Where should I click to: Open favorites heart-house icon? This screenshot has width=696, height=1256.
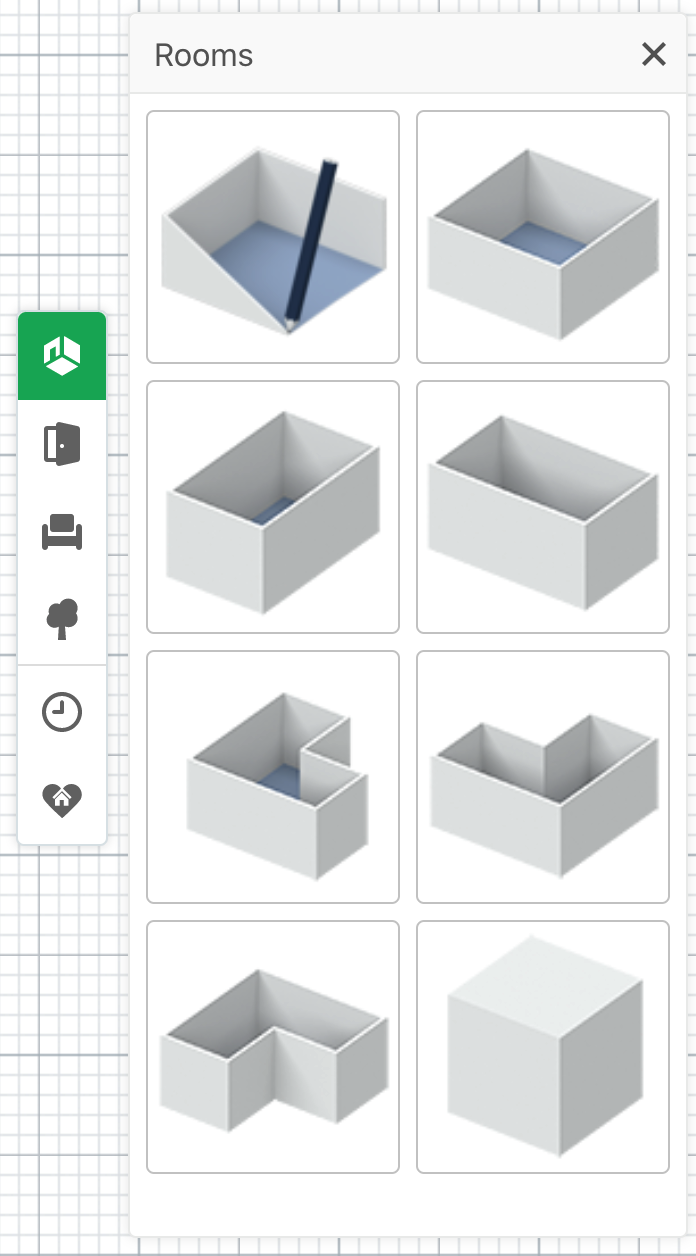click(x=62, y=800)
